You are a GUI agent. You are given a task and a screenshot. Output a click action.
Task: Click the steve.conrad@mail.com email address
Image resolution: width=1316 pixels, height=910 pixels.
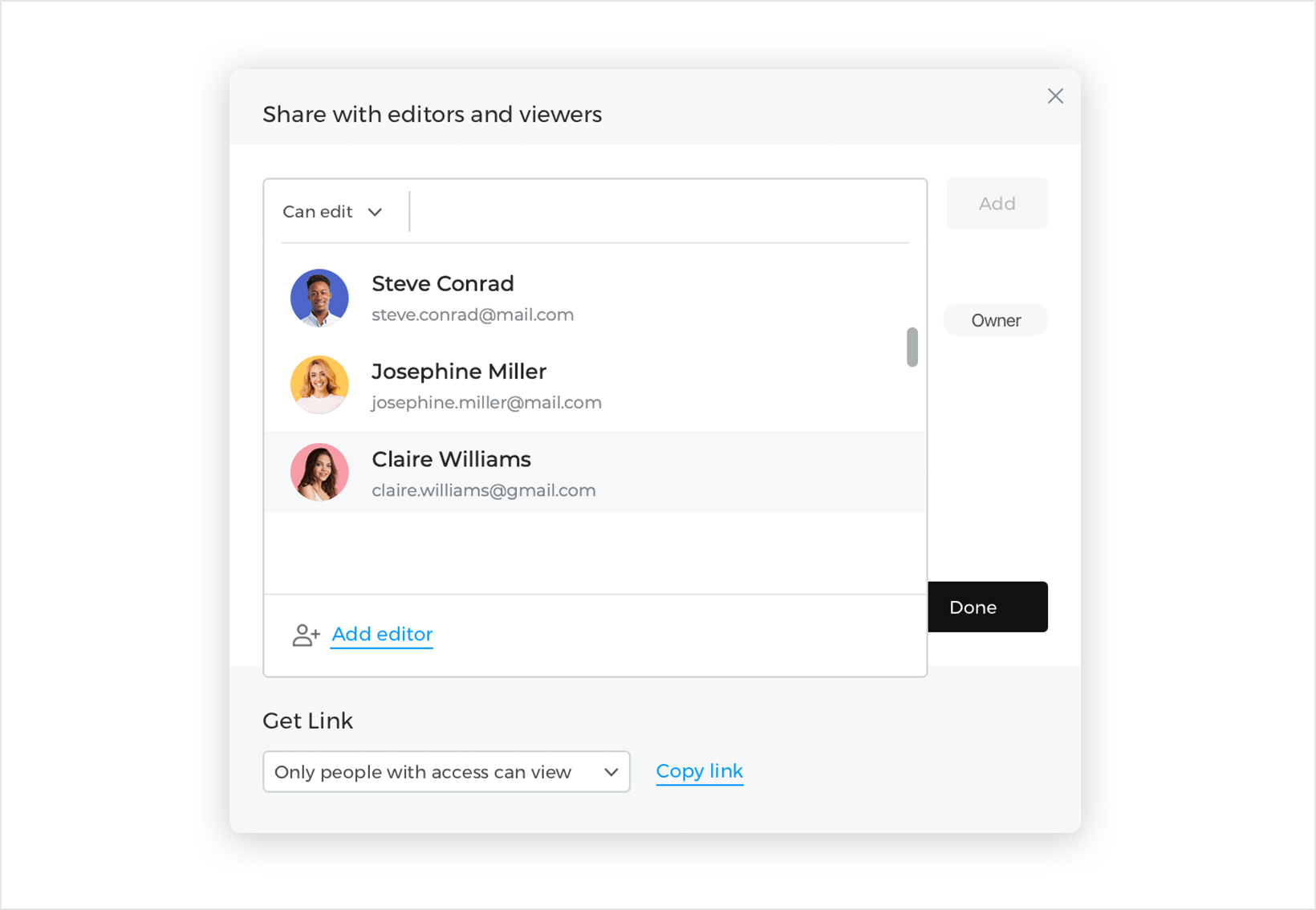(473, 315)
